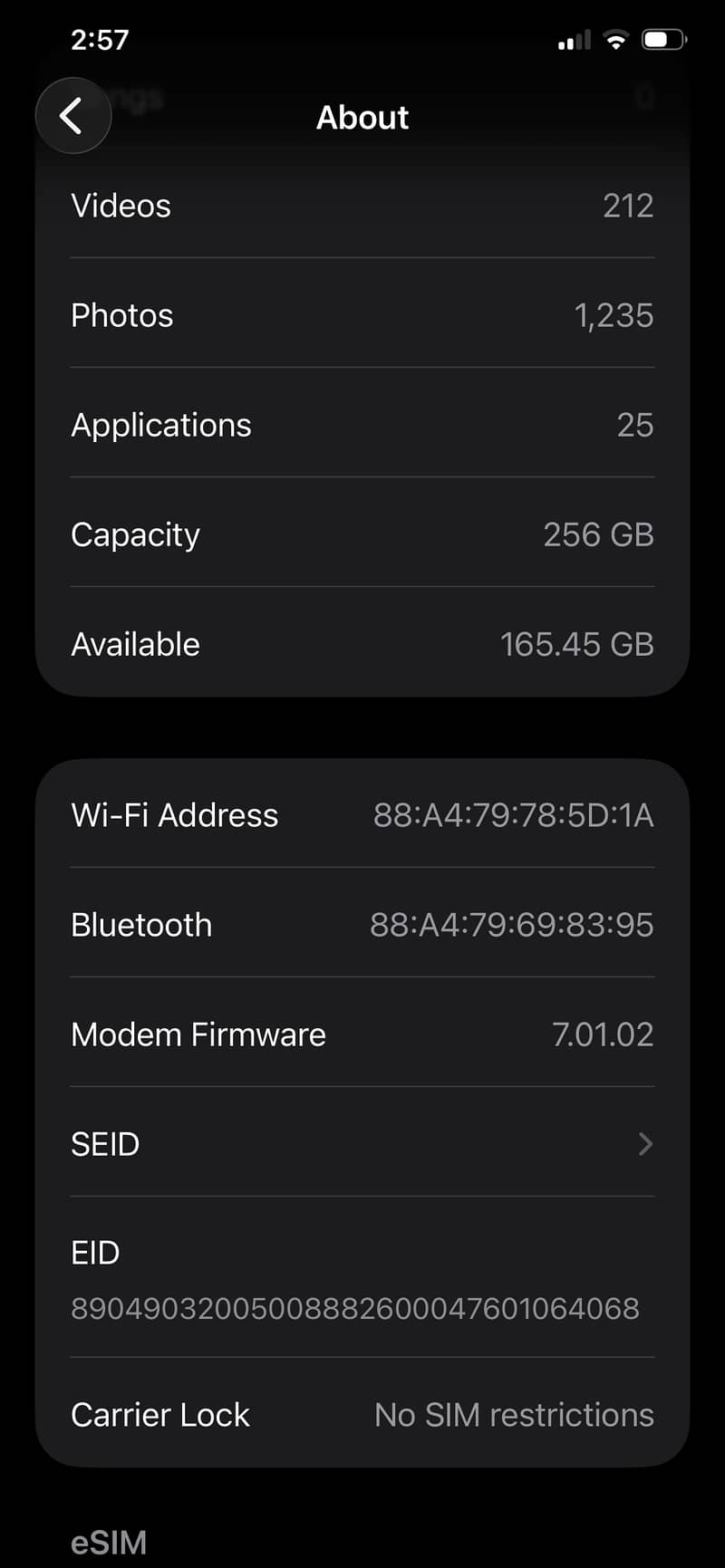
Task: Tap the clock time in status bar
Action: pyautogui.click(x=100, y=40)
